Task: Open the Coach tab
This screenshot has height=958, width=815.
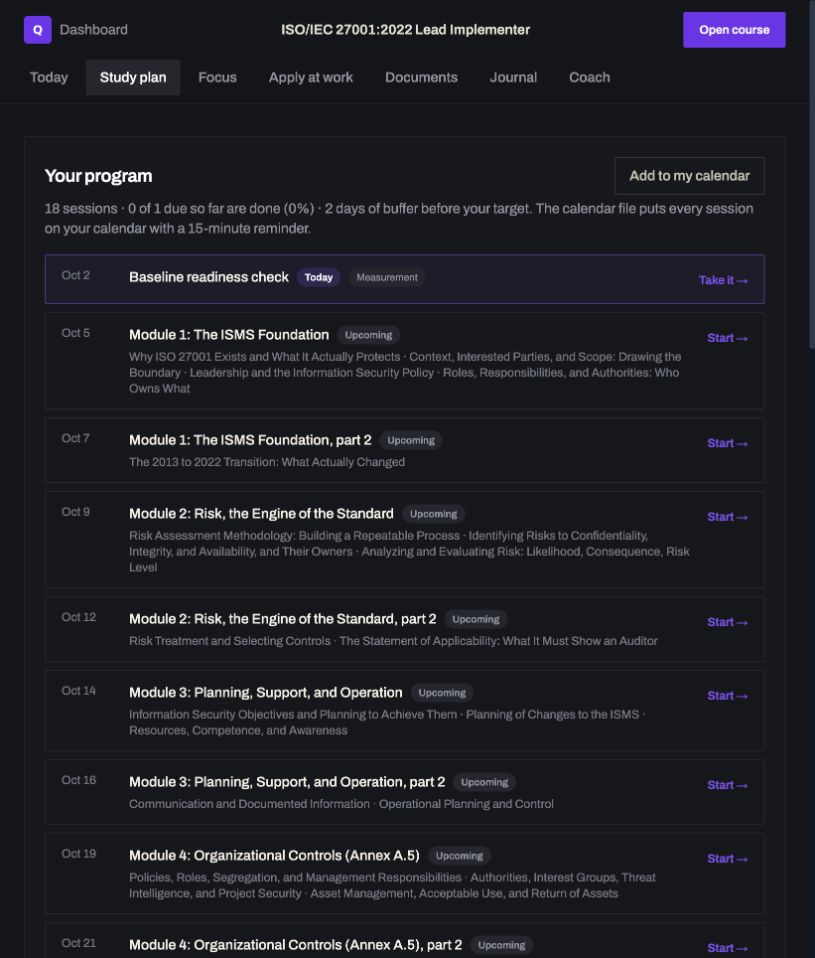Action: 590,78
